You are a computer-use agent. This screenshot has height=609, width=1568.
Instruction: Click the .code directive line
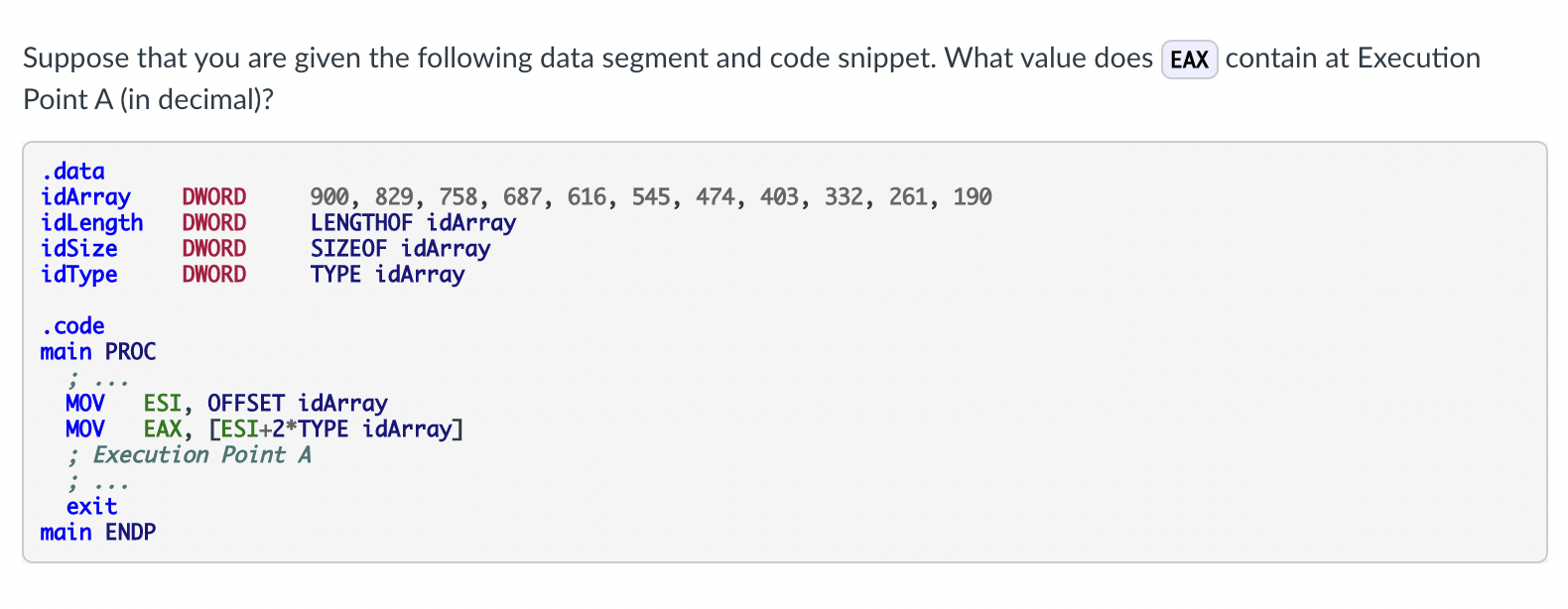(72, 326)
